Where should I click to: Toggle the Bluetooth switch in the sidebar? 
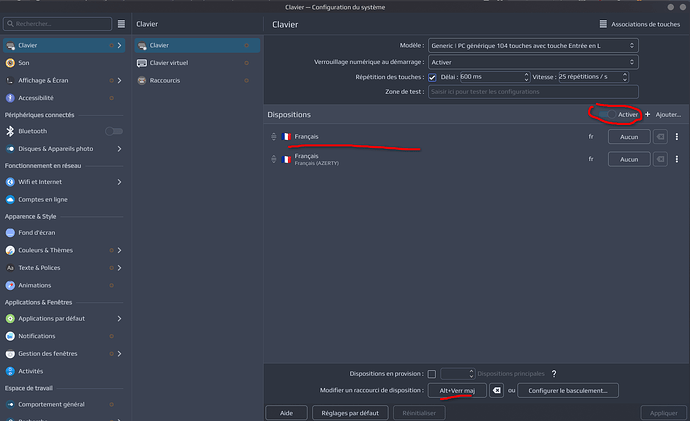coord(114,131)
